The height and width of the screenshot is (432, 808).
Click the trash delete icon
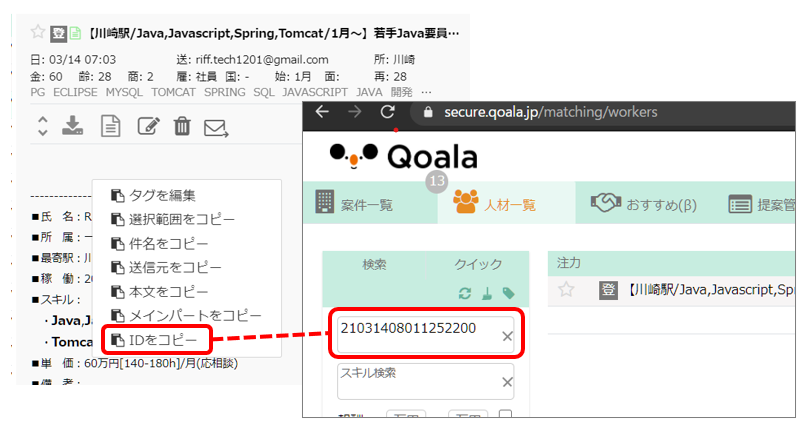click(x=182, y=126)
